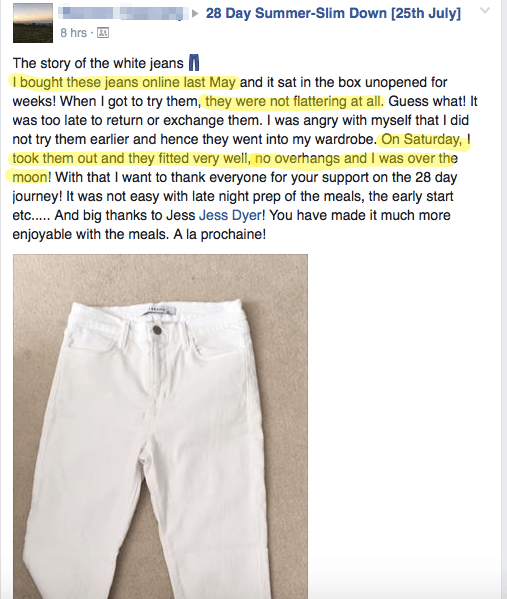The width and height of the screenshot is (507, 599).
Task: Click highlighted text 'I bought these jeans online'
Action: coord(96,83)
